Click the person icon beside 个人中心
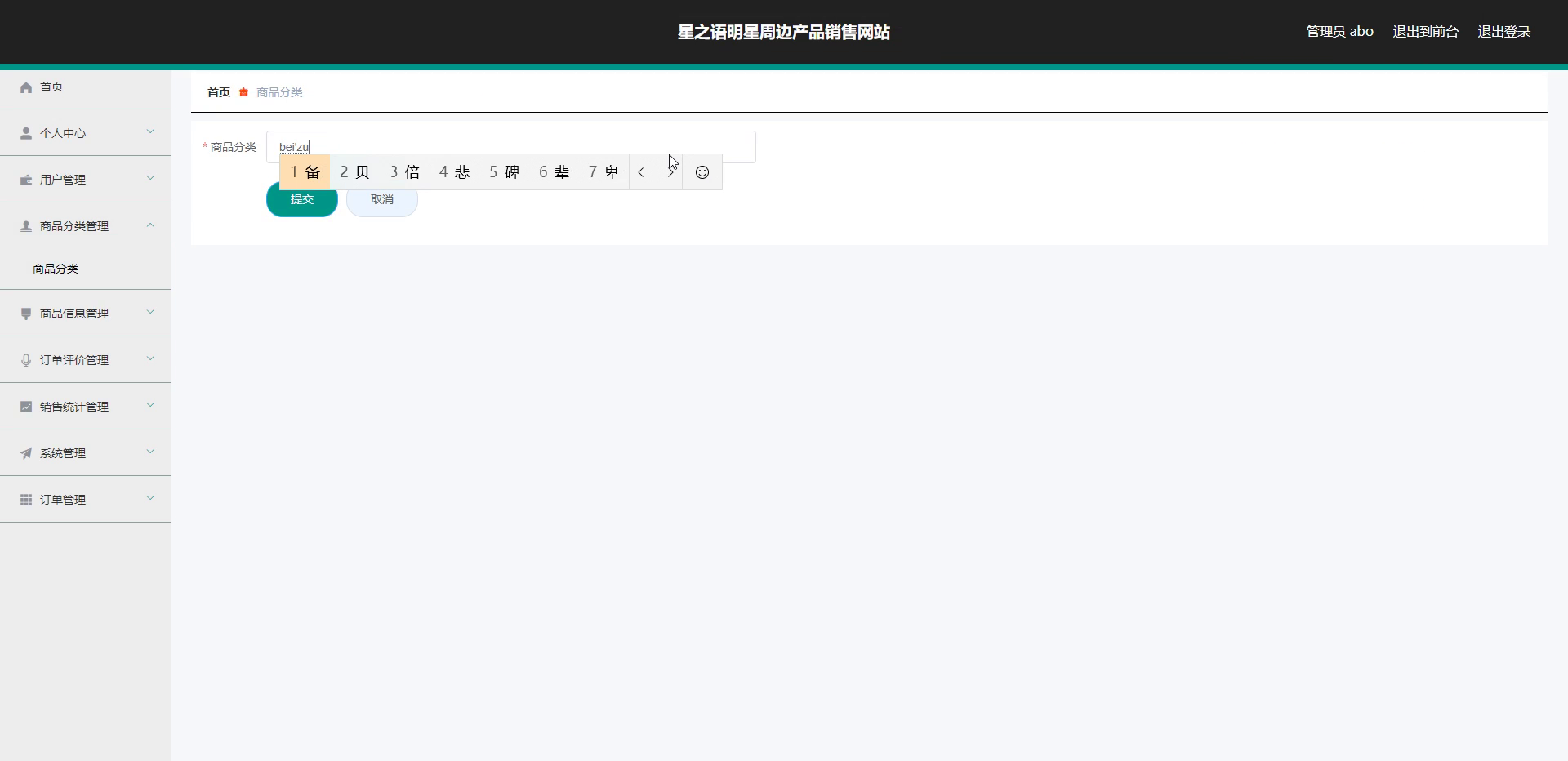Viewport: 1568px width, 761px height. pyautogui.click(x=26, y=133)
